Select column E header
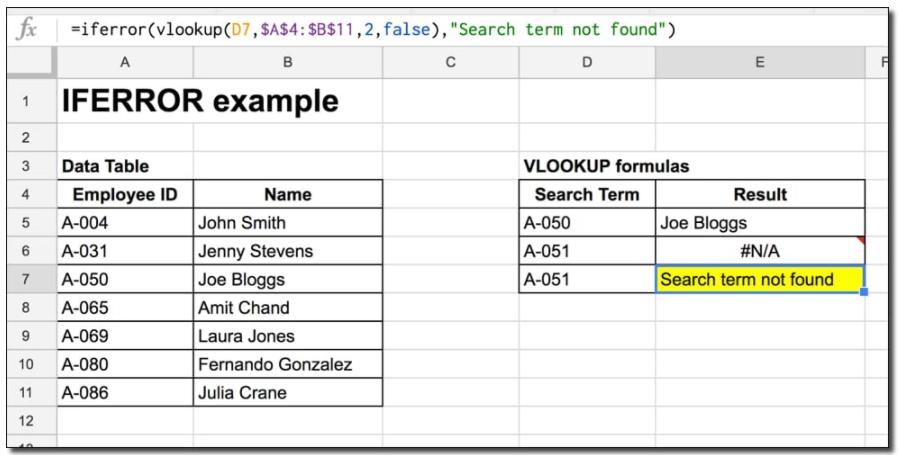The width and height of the screenshot is (899, 455). (760, 63)
